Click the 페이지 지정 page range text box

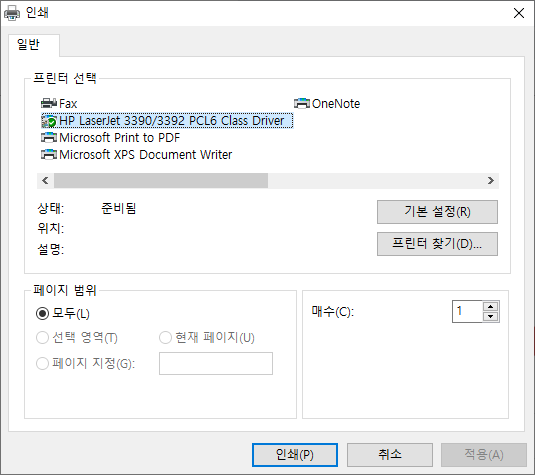(x=216, y=363)
